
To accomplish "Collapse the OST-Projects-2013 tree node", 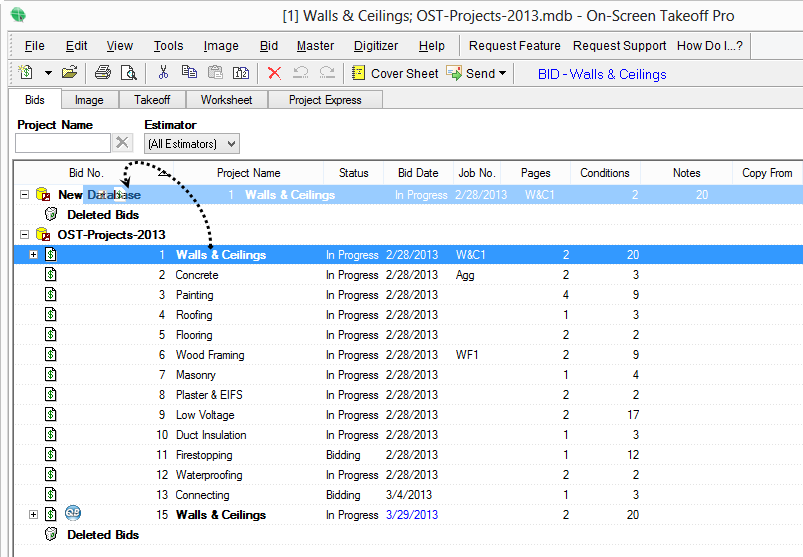I will [x=24, y=234].
